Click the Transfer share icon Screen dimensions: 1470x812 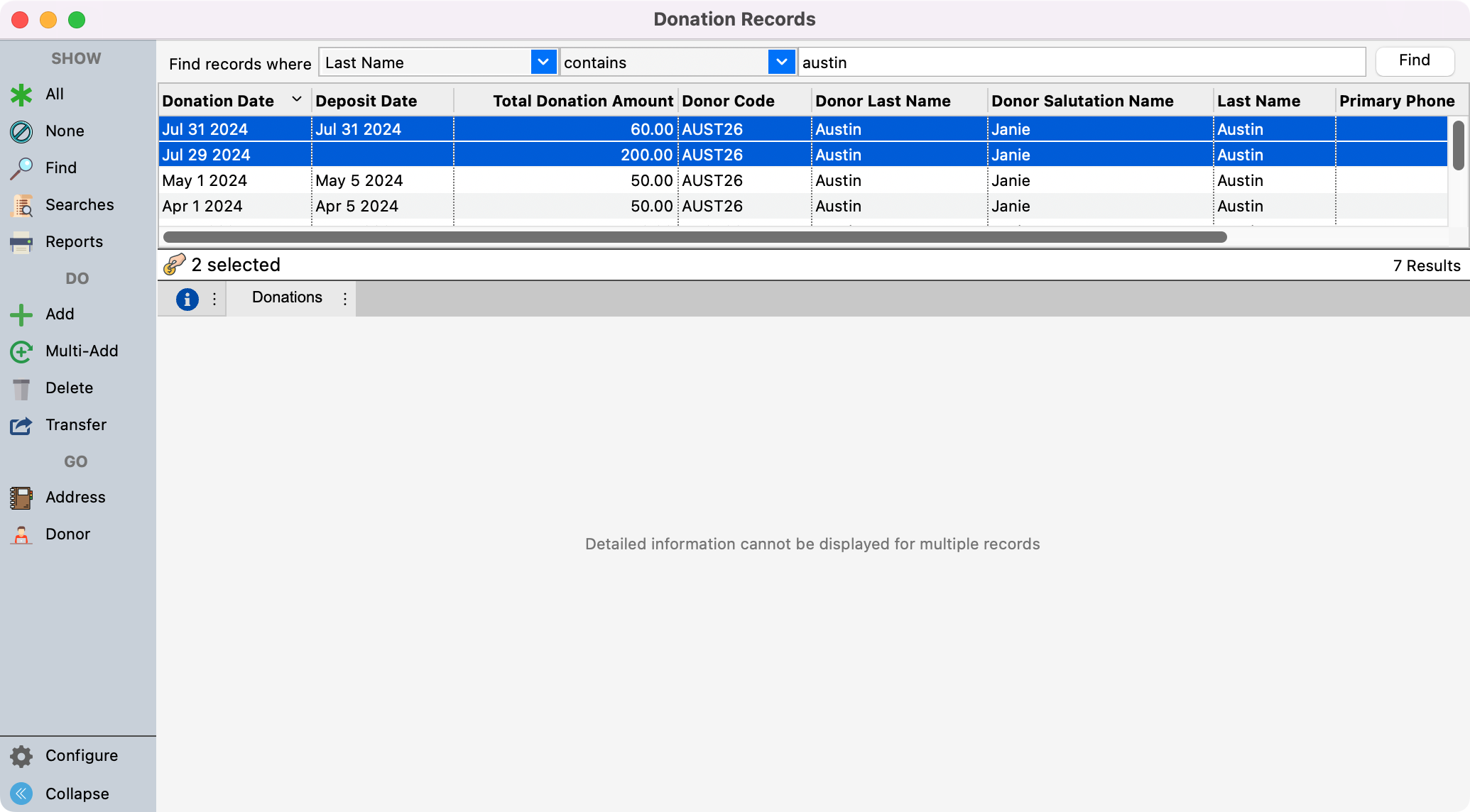pyautogui.click(x=21, y=425)
